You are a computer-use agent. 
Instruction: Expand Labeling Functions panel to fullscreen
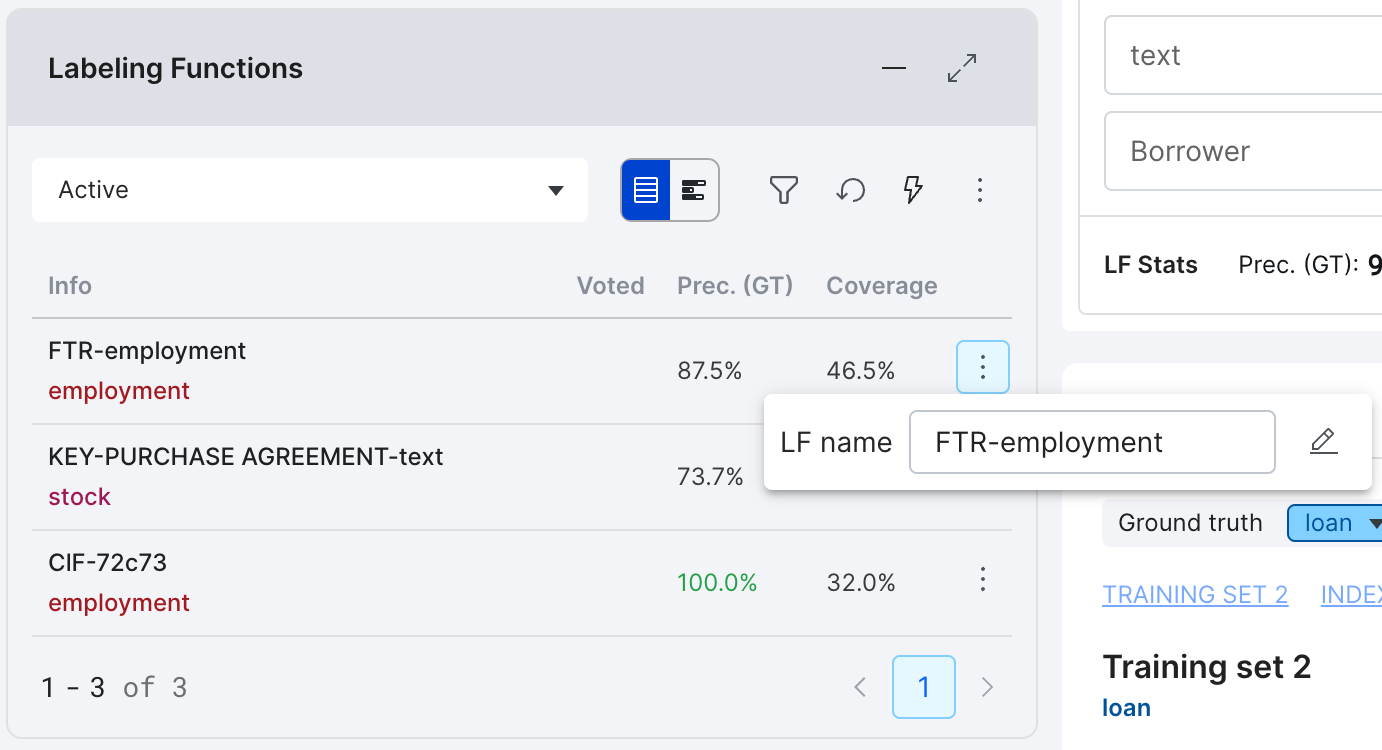962,68
